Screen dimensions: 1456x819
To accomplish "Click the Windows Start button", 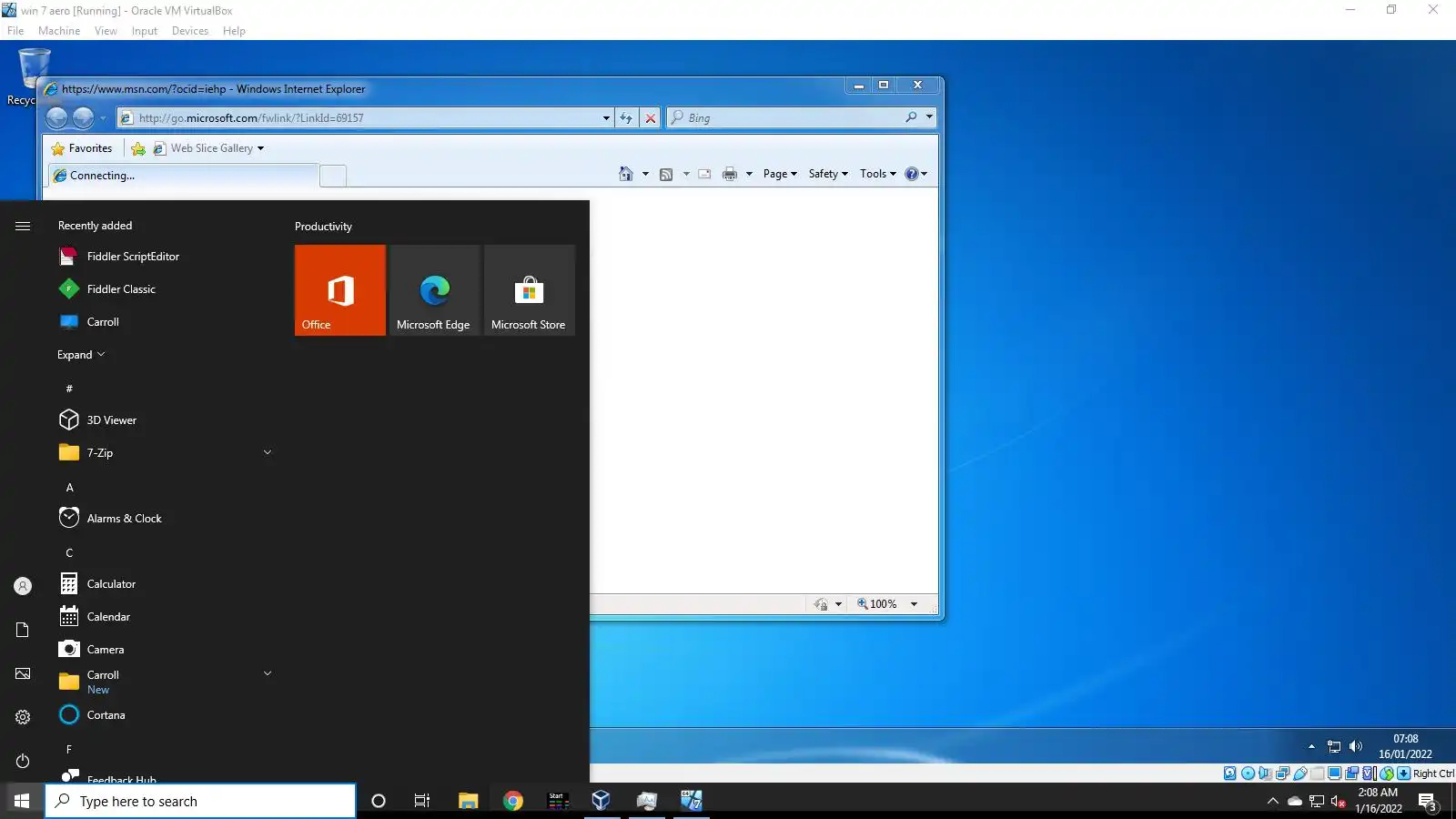I will [x=22, y=801].
